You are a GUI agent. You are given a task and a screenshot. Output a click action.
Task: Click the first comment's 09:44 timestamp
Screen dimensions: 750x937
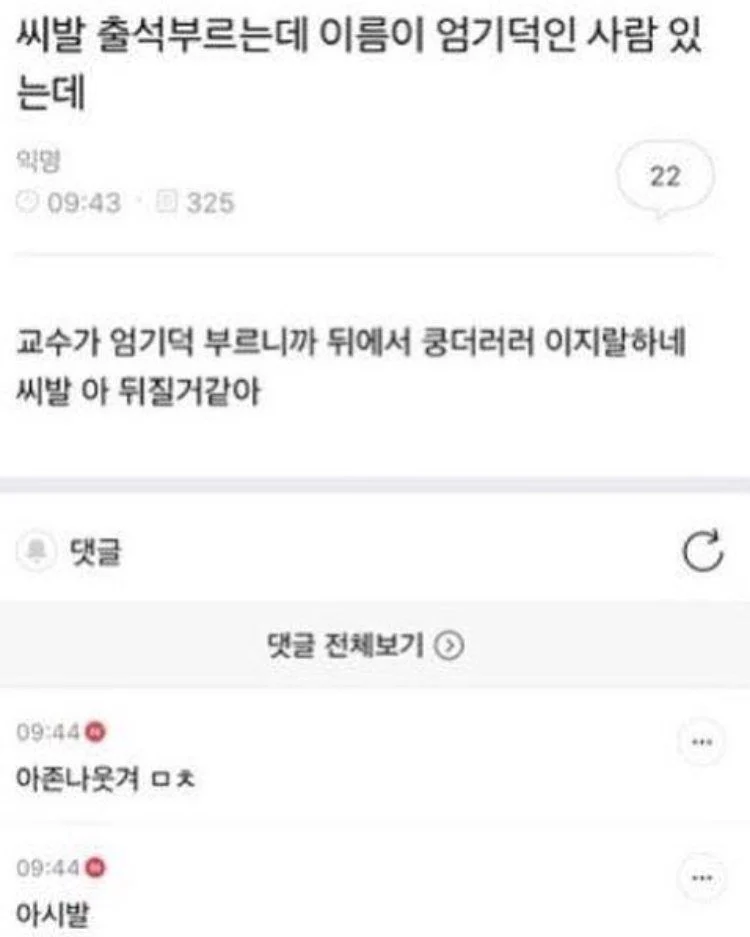point(48,731)
